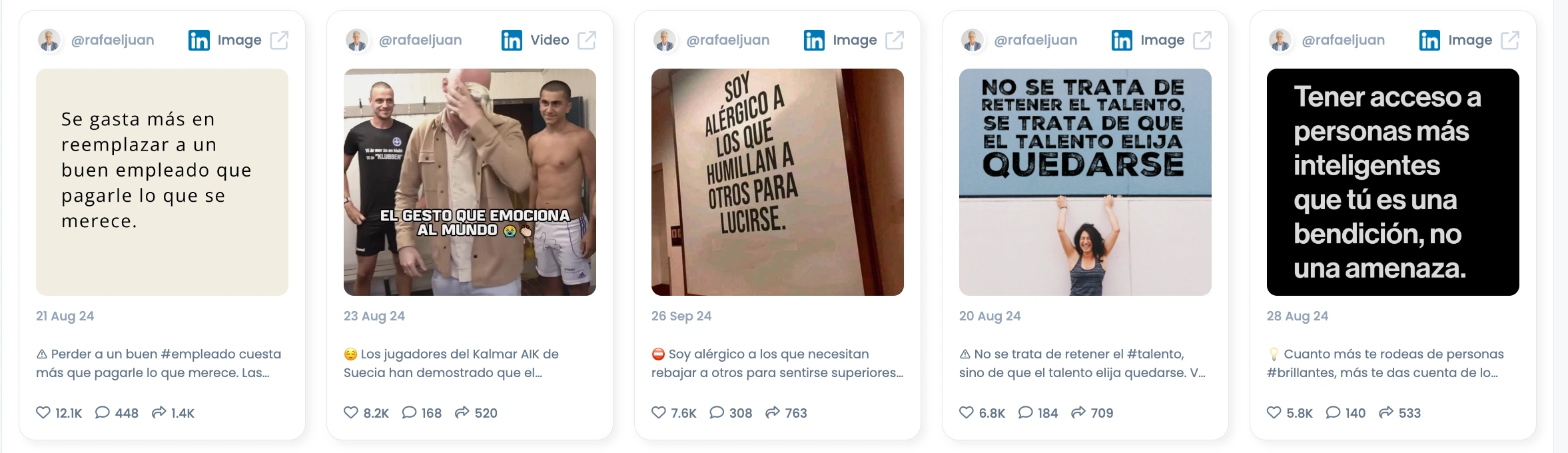The width and height of the screenshot is (1568, 453).
Task: Open the 'Quedarse' talent image thumbnail
Action: coord(1085,182)
